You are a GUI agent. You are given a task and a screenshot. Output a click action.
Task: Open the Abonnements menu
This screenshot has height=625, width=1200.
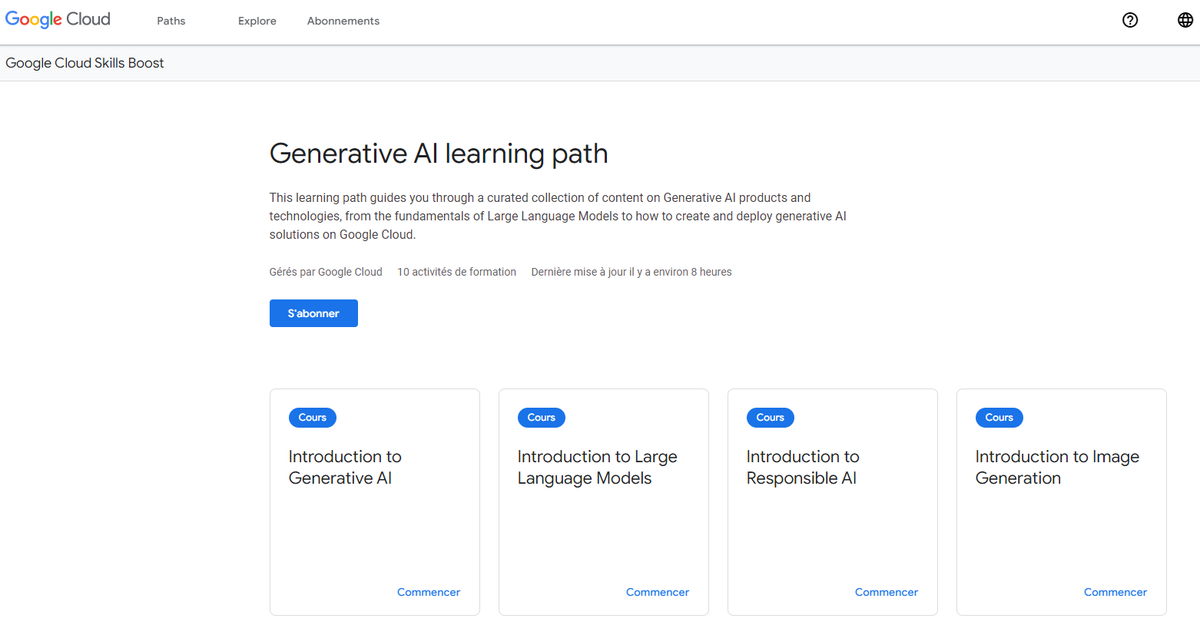click(x=343, y=21)
